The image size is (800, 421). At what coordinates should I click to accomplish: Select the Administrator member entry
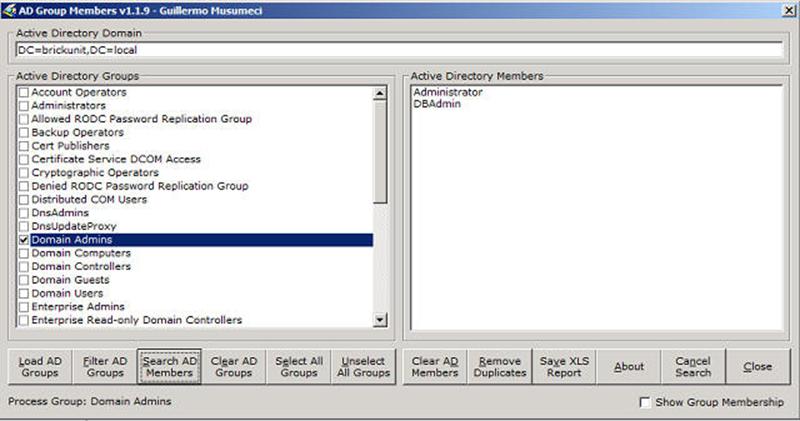[x=447, y=92]
